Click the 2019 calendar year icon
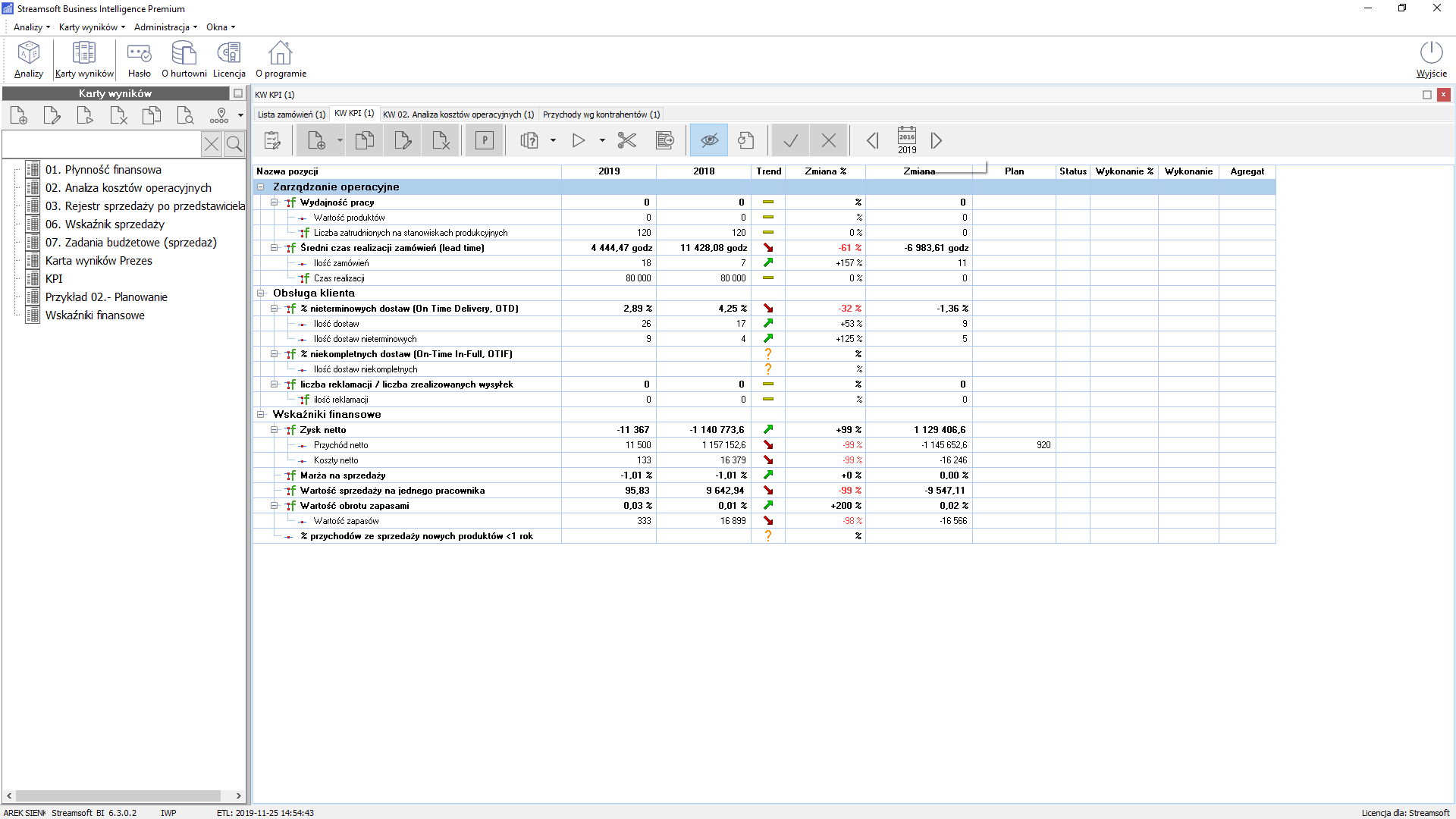The image size is (1456, 819). point(907,140)
